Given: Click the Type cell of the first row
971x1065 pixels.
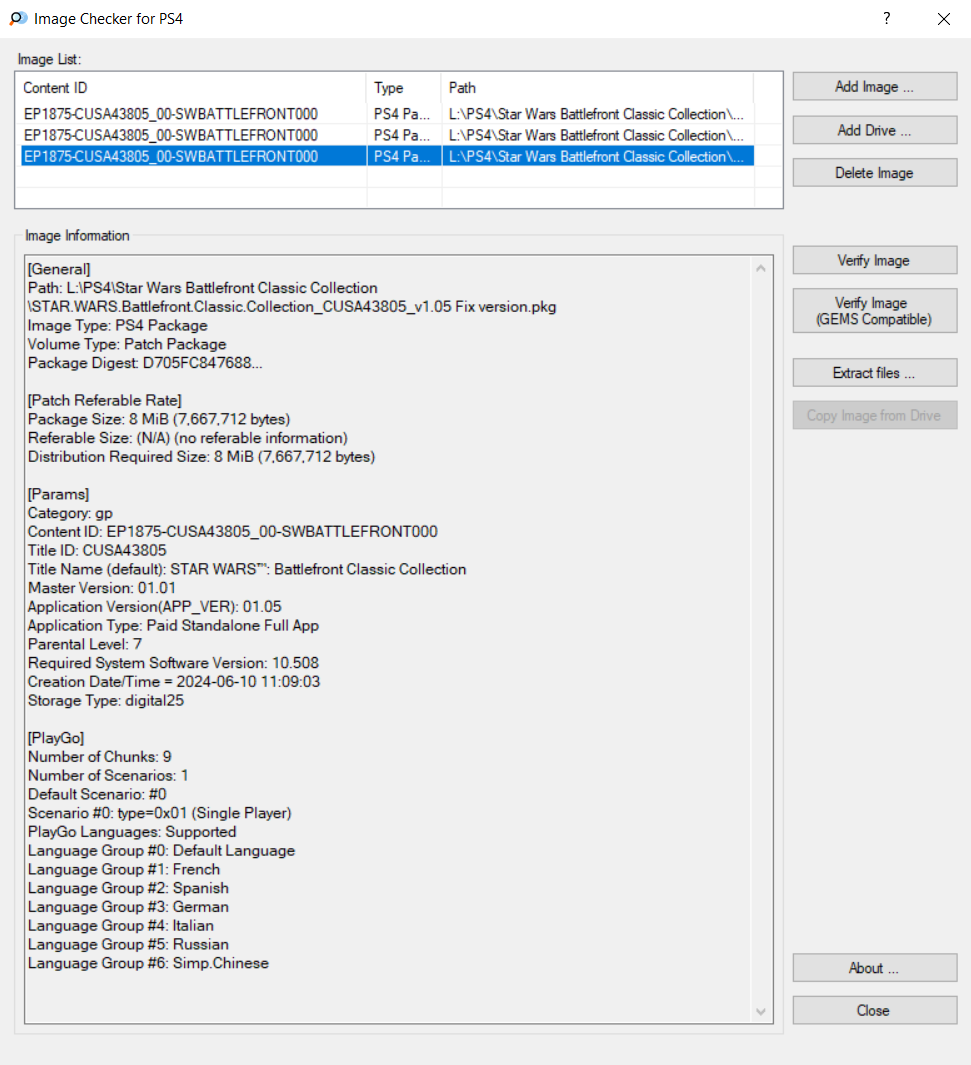Looking at the screenshot, I should [404, 114].
